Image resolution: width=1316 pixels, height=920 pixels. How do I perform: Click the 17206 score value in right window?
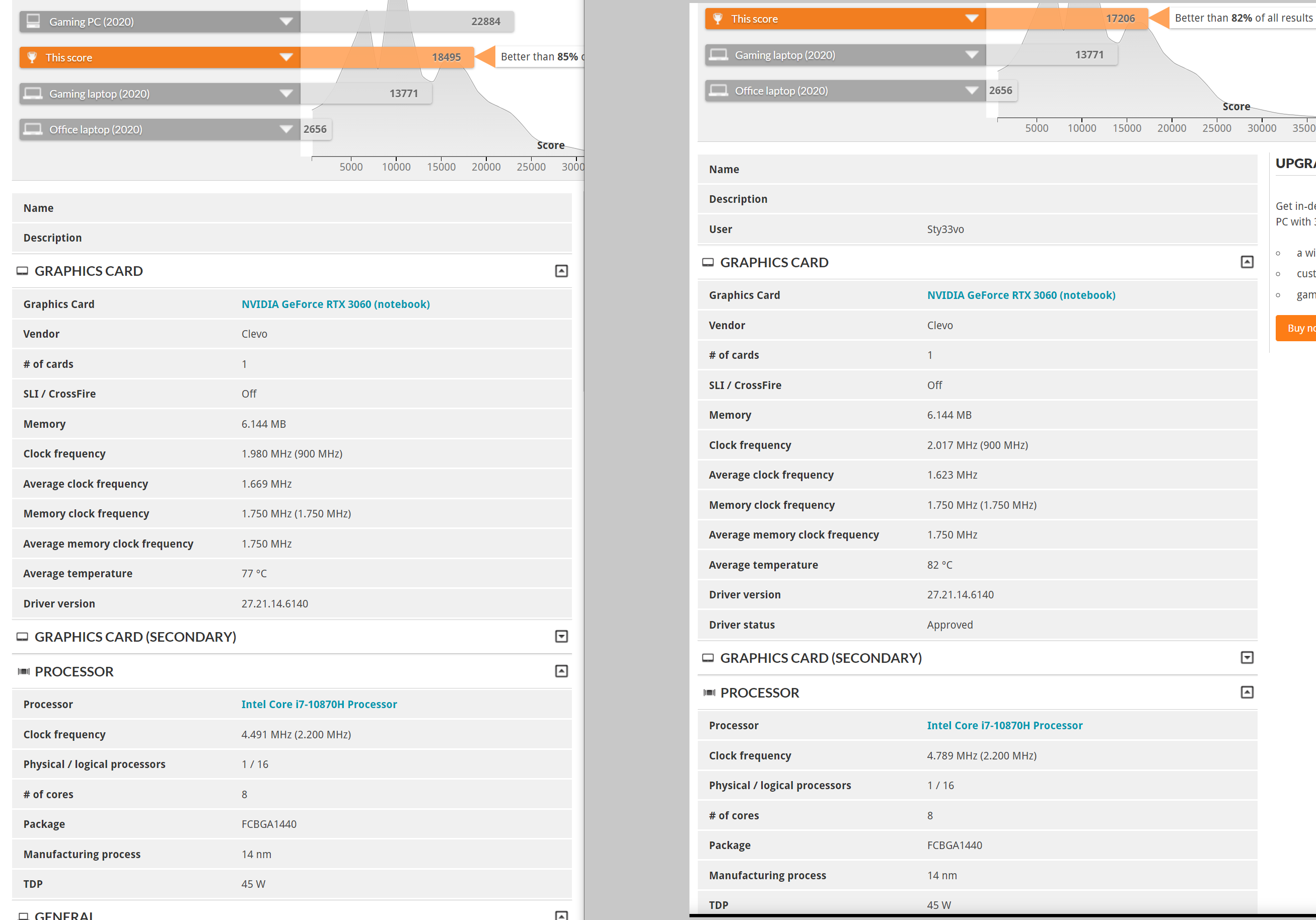click(1121, 18)
